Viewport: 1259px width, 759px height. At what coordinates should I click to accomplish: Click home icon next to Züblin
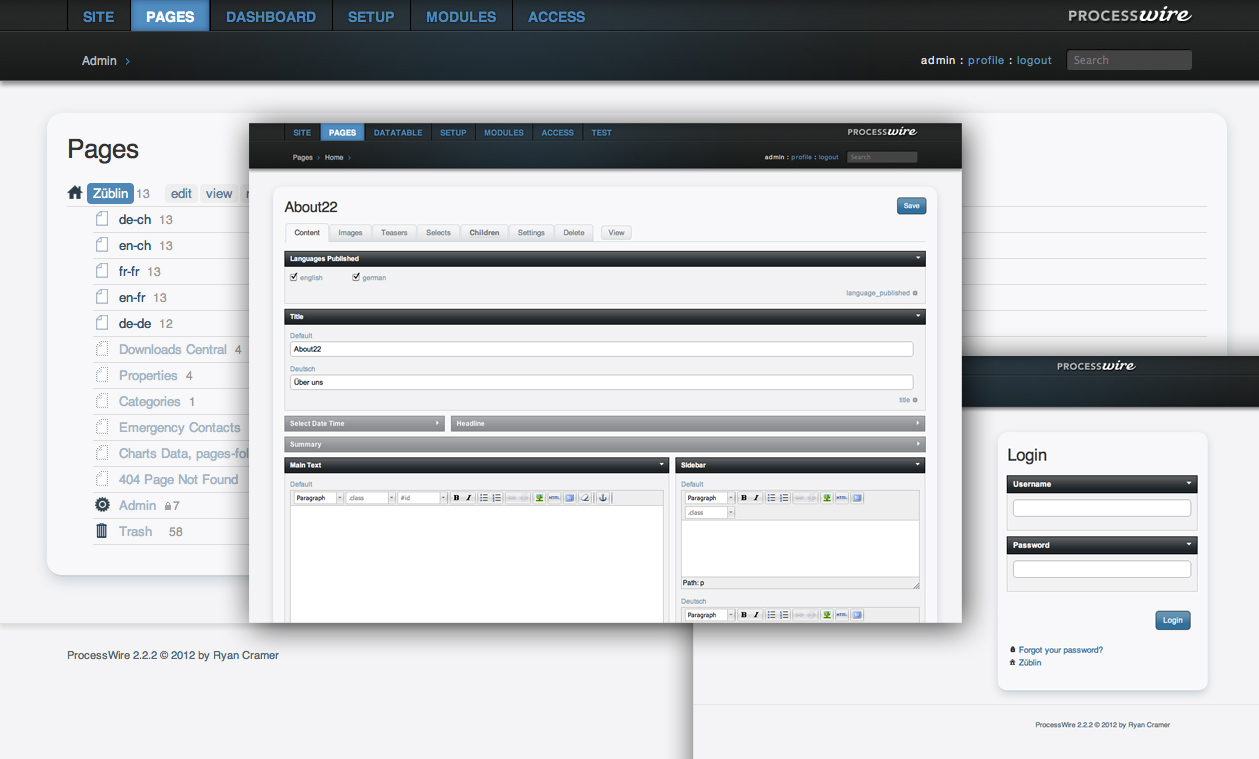(x=75, y=193)
